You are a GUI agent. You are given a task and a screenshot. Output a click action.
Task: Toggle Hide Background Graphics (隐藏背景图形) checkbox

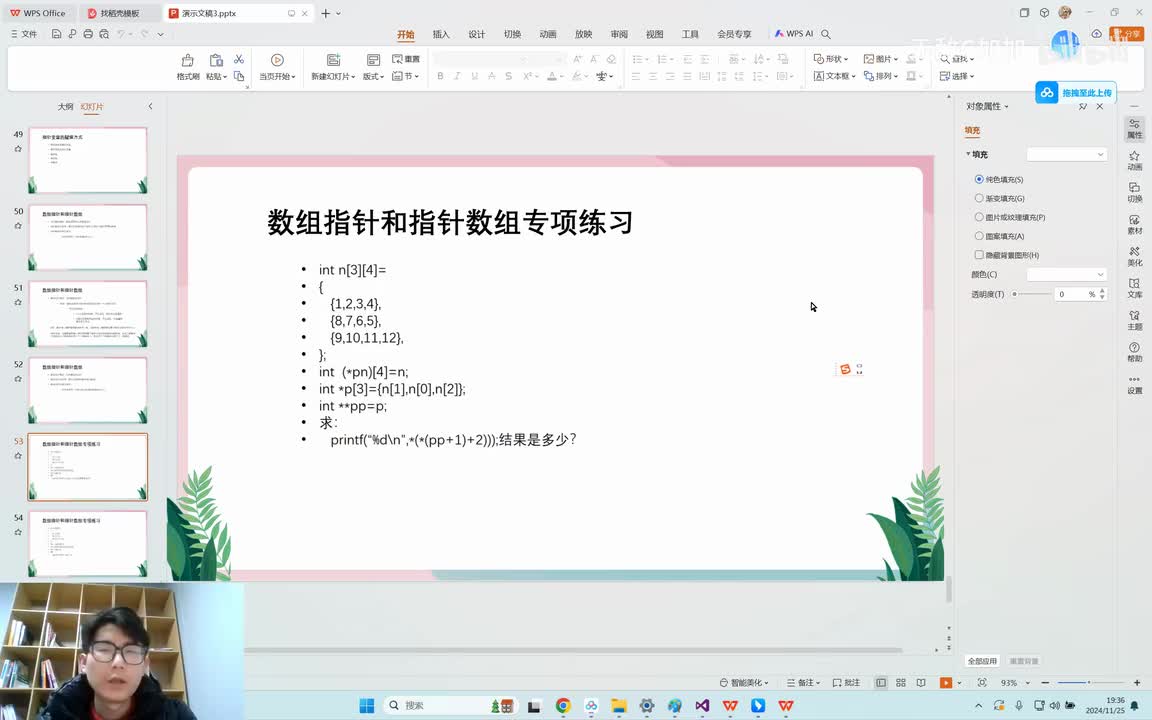click(x=979, y=255)
